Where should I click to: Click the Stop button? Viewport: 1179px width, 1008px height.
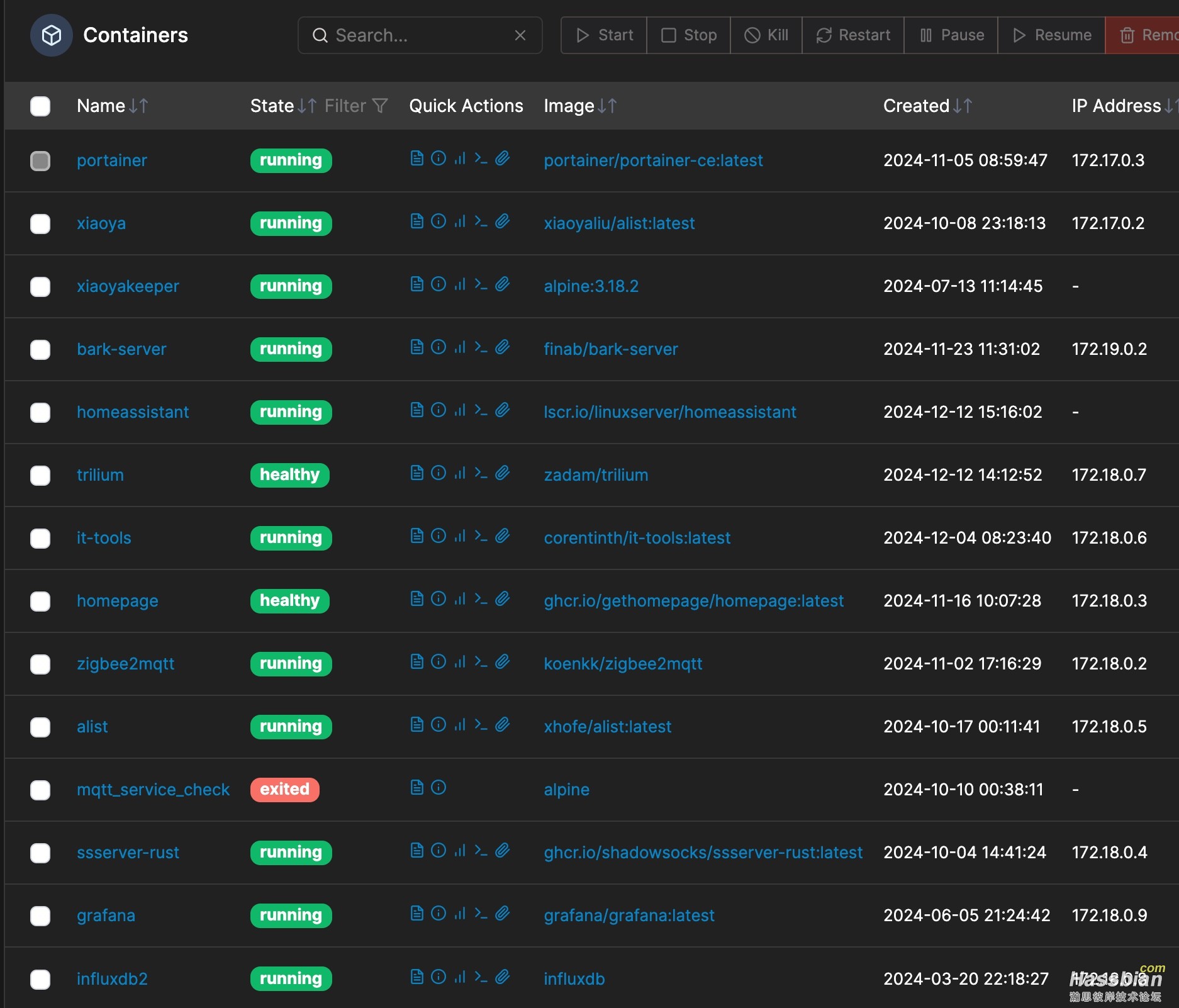[x=689, y=35]
